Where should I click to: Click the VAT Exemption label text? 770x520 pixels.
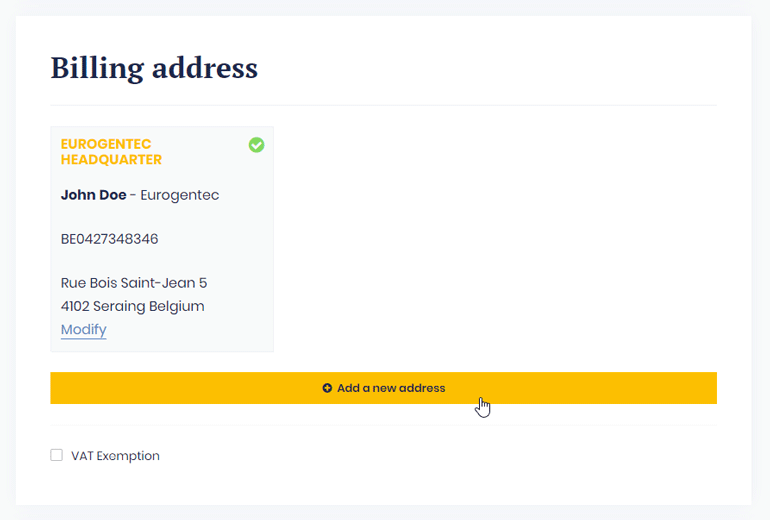pos(115,456)
